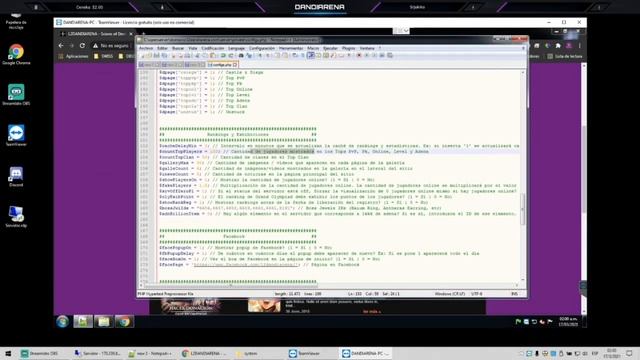The width and height of the screenshot is (640, 360).
Task: Click UTF-8 encoding in the status bar
Action: (476, 293)
